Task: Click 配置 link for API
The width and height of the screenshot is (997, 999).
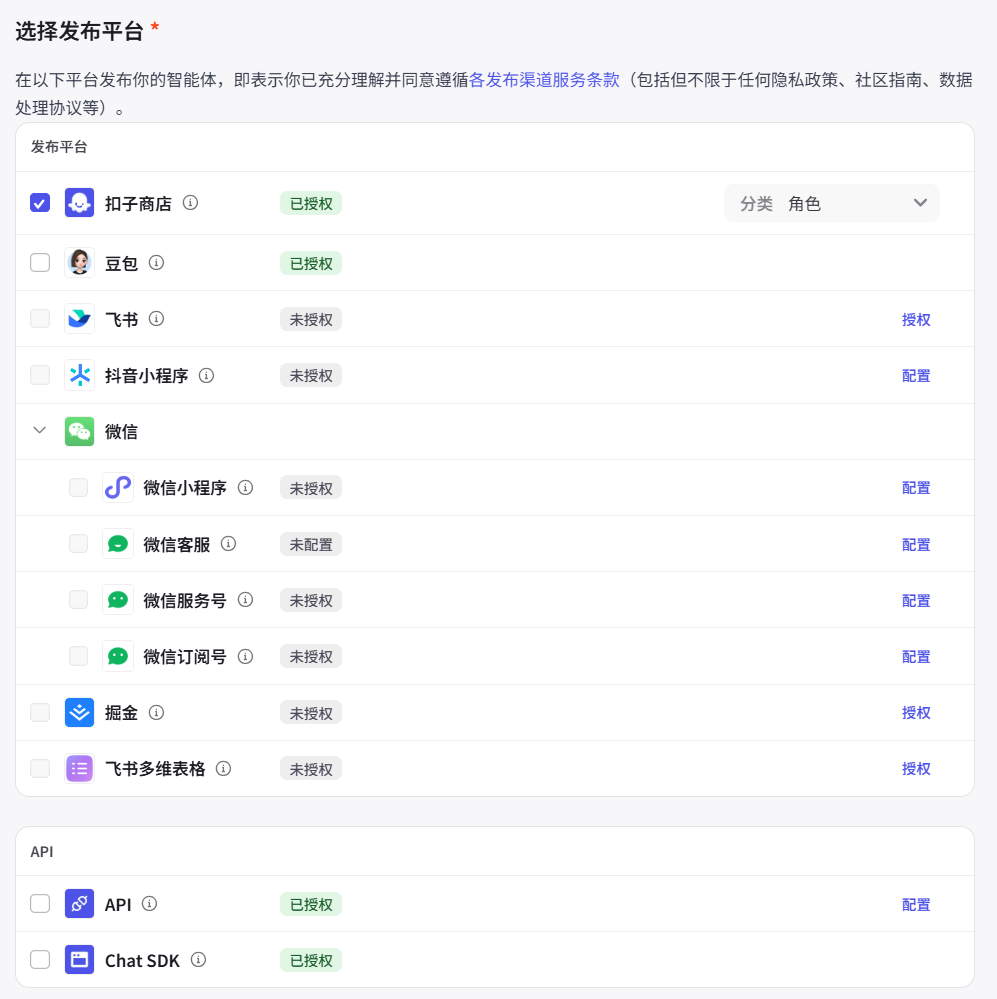Action: click(x=916, y=905)
